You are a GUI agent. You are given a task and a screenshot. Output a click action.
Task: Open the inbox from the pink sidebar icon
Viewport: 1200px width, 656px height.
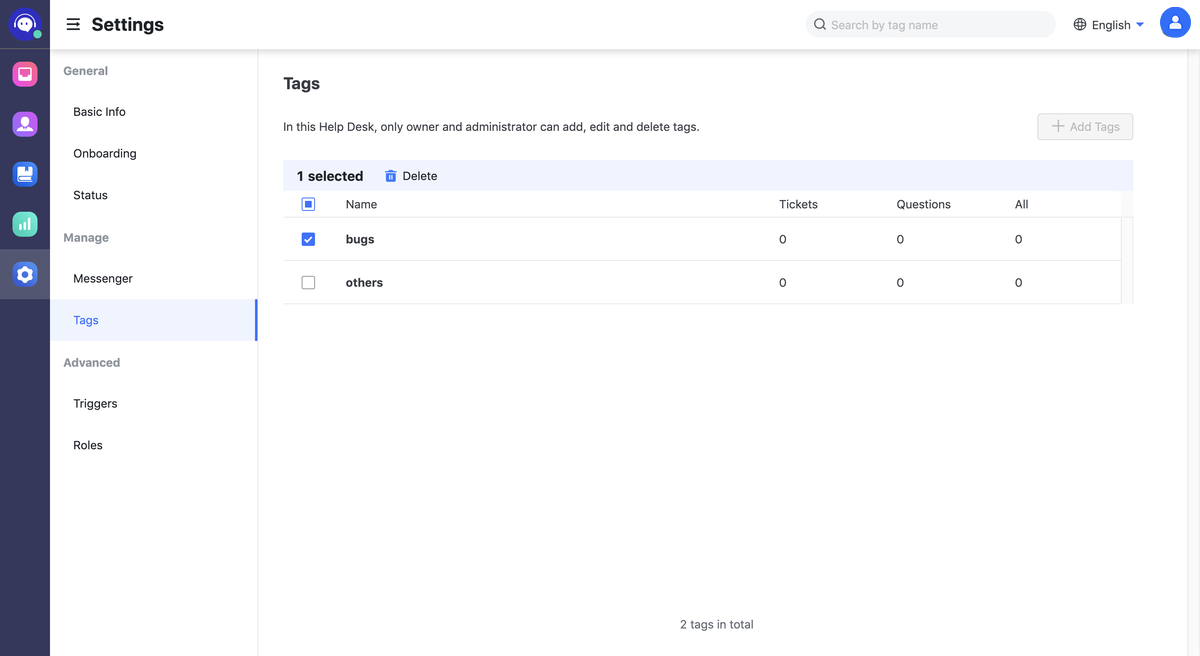pyautogui.click(x=25, y=73)
